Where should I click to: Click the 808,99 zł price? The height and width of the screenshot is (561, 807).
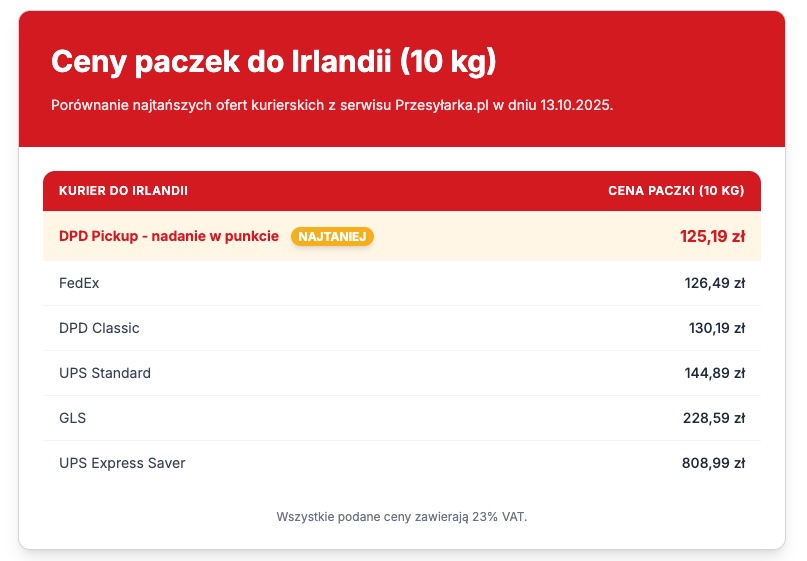(714, 463)
